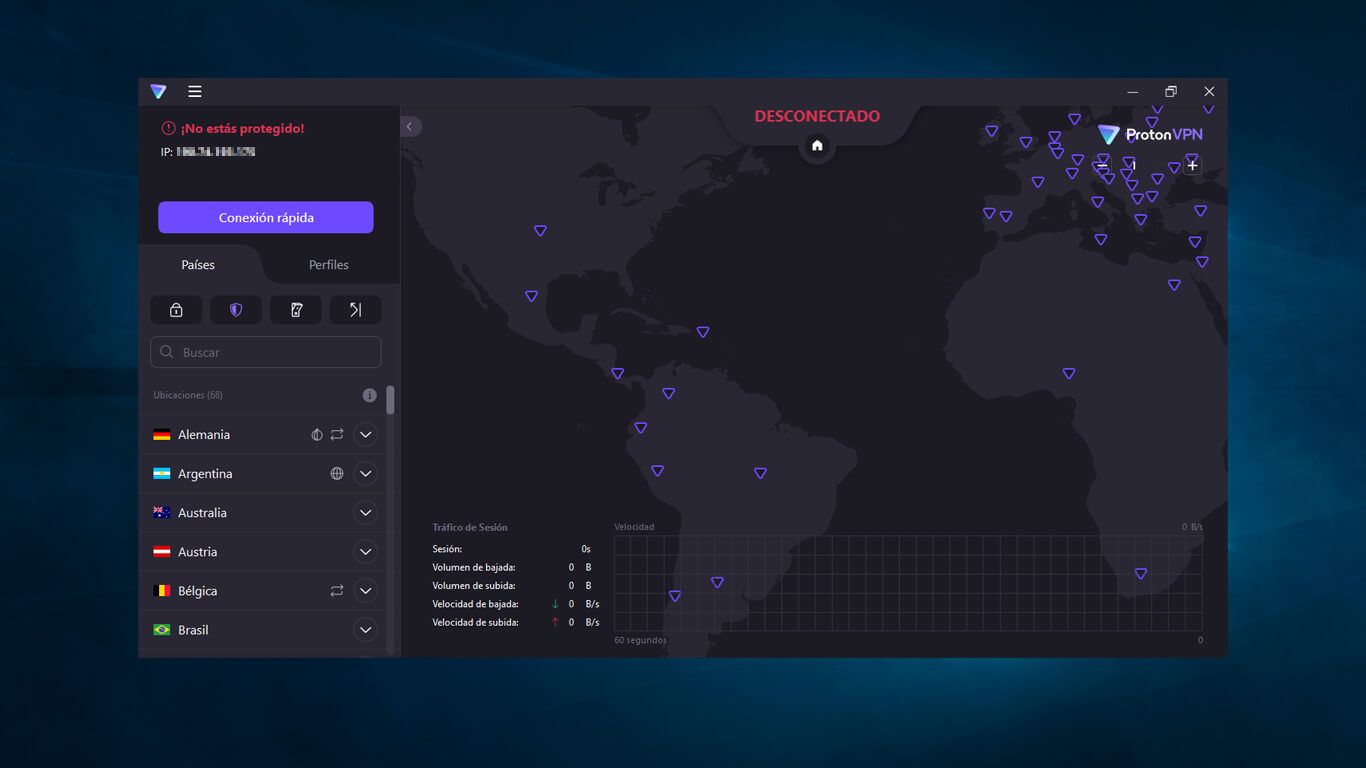Click the Austria country name
The width and height of the screenshot is (1366, 768).
point(197,552)
